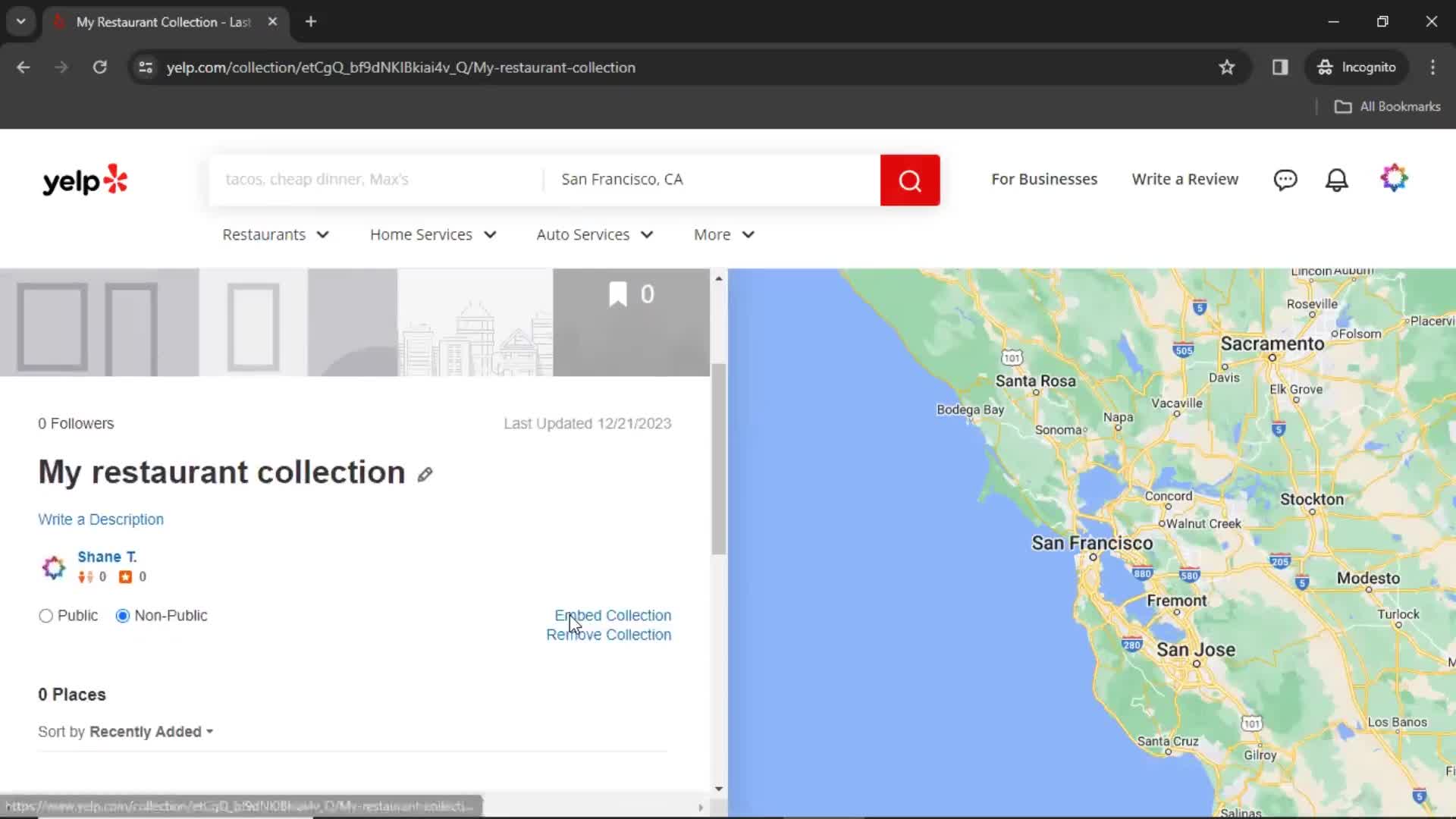
Task: Open Shane T. profile link
Action: 107,557
